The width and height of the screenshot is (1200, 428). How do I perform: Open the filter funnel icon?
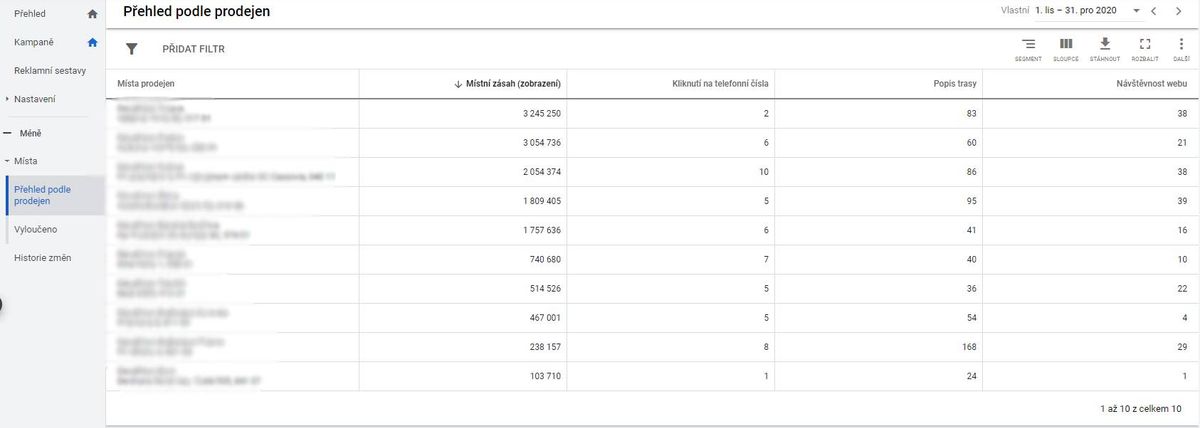point(131,48)
